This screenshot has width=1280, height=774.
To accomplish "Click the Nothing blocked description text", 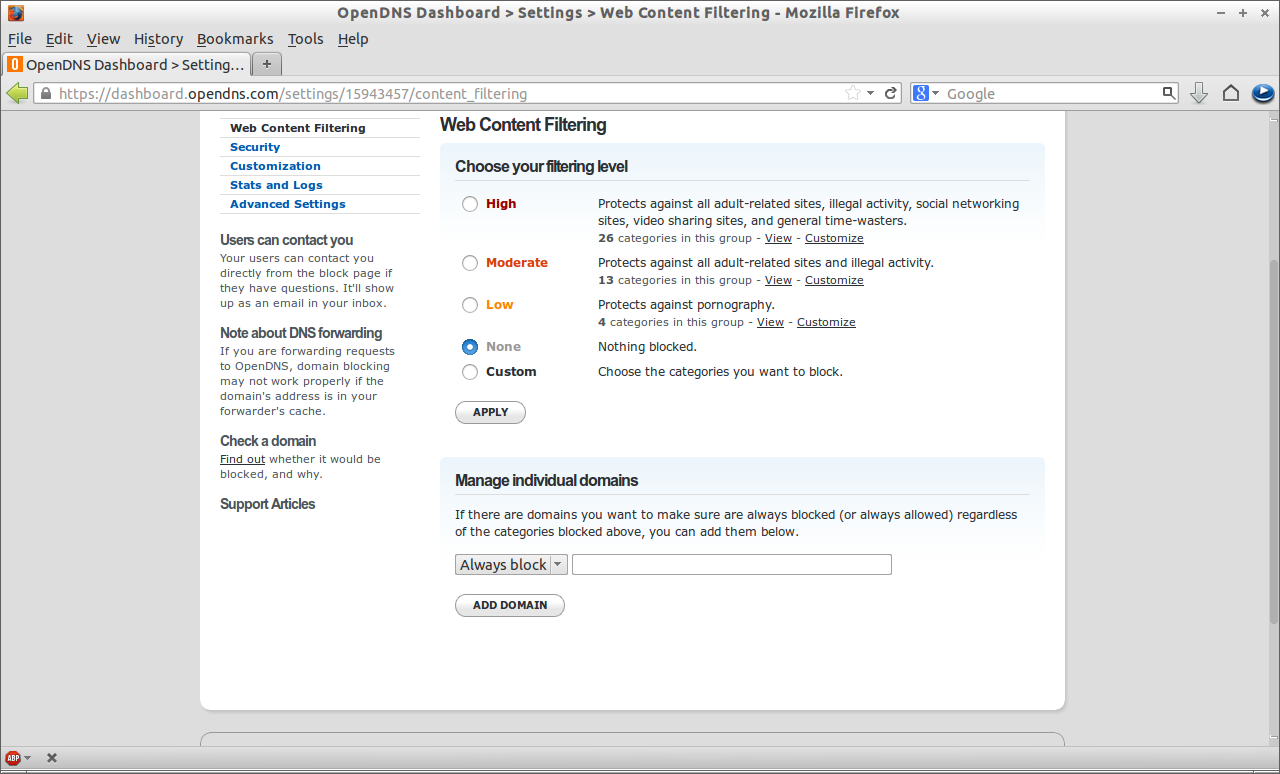I will pyautogui.click(x=647, y=347).
